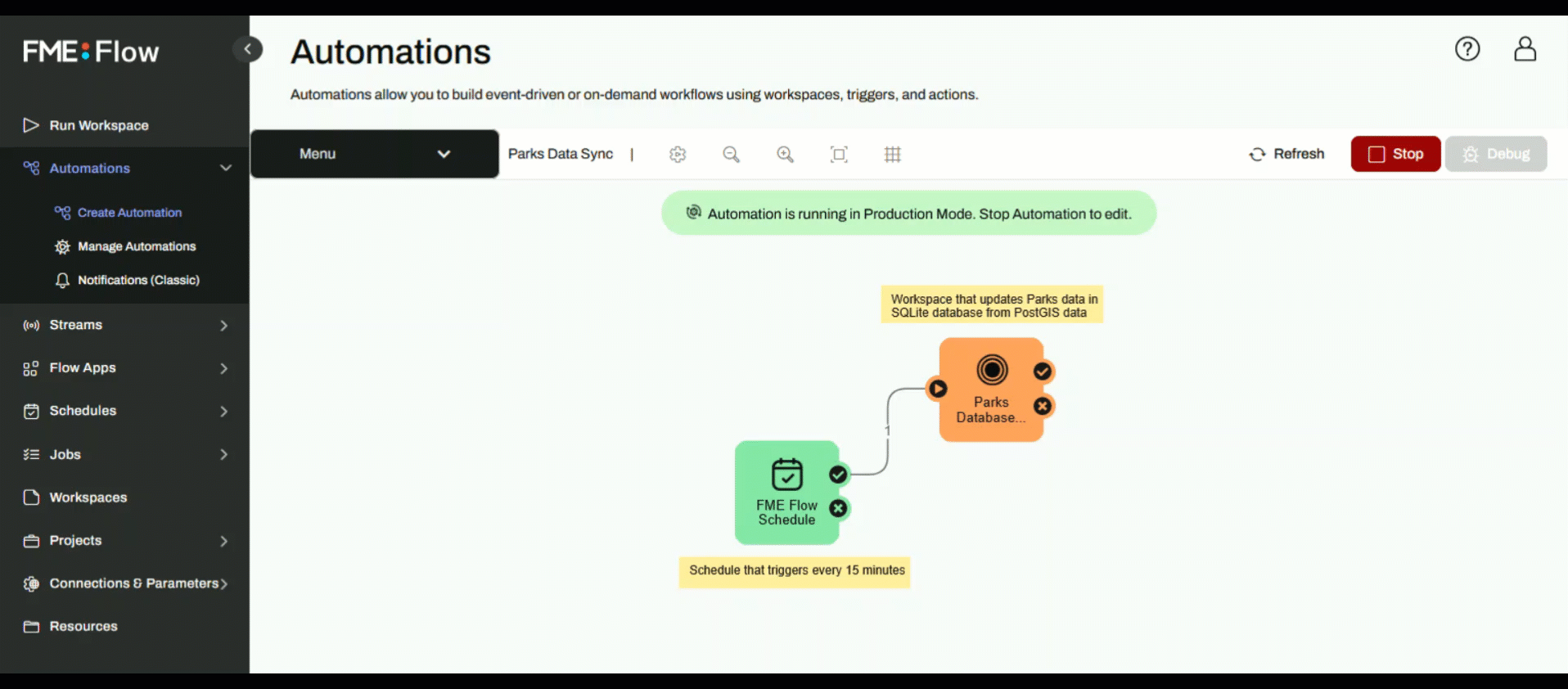Image resolution: width=1568 pixels, height=689 pixels.
Task: Open the Menu dropdown
Action: [374, 154]
